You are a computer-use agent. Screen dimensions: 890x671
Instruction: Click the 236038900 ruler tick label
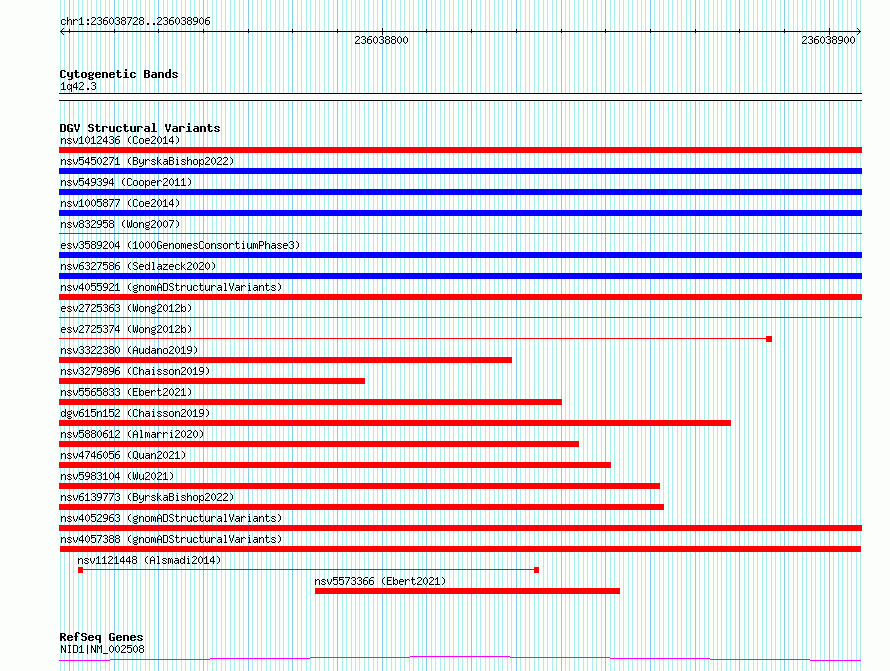click(x=828, y=40)
